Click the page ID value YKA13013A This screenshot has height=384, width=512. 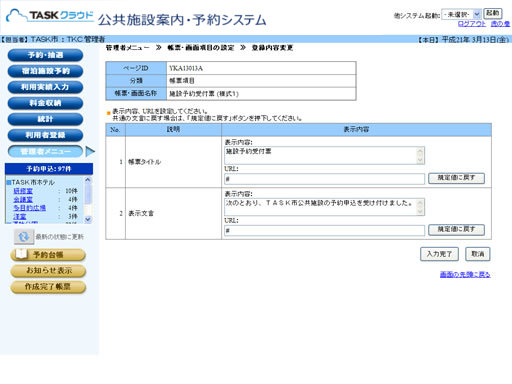point(186,68)
